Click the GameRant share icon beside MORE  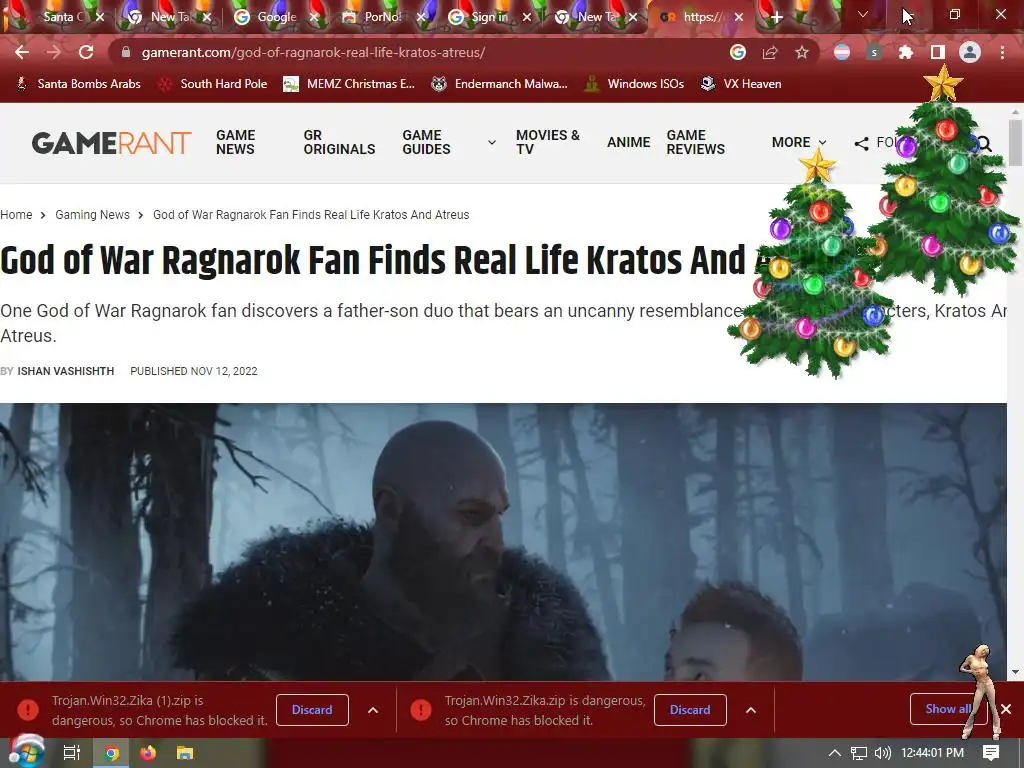tap(861, 143)
